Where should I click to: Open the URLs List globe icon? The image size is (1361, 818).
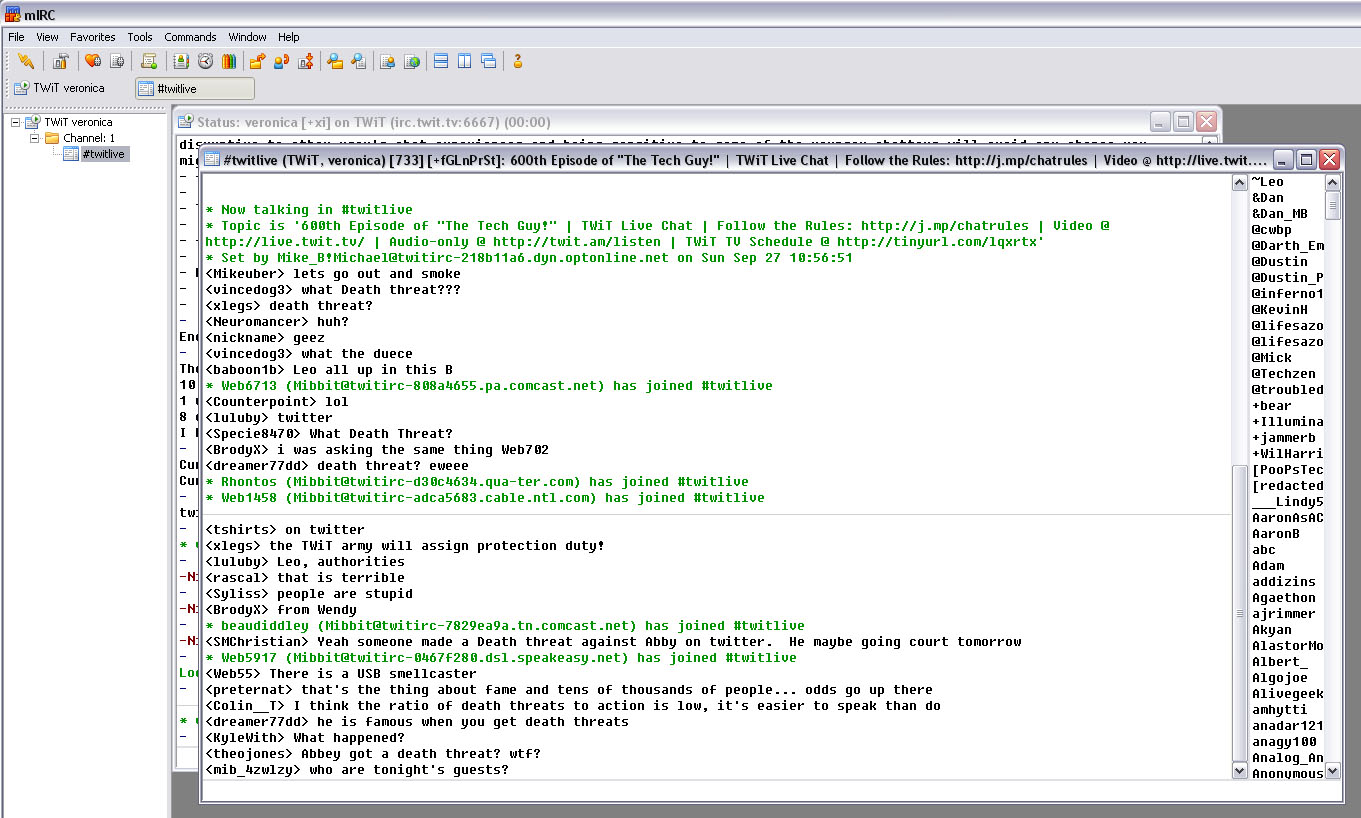coord(412,61)
